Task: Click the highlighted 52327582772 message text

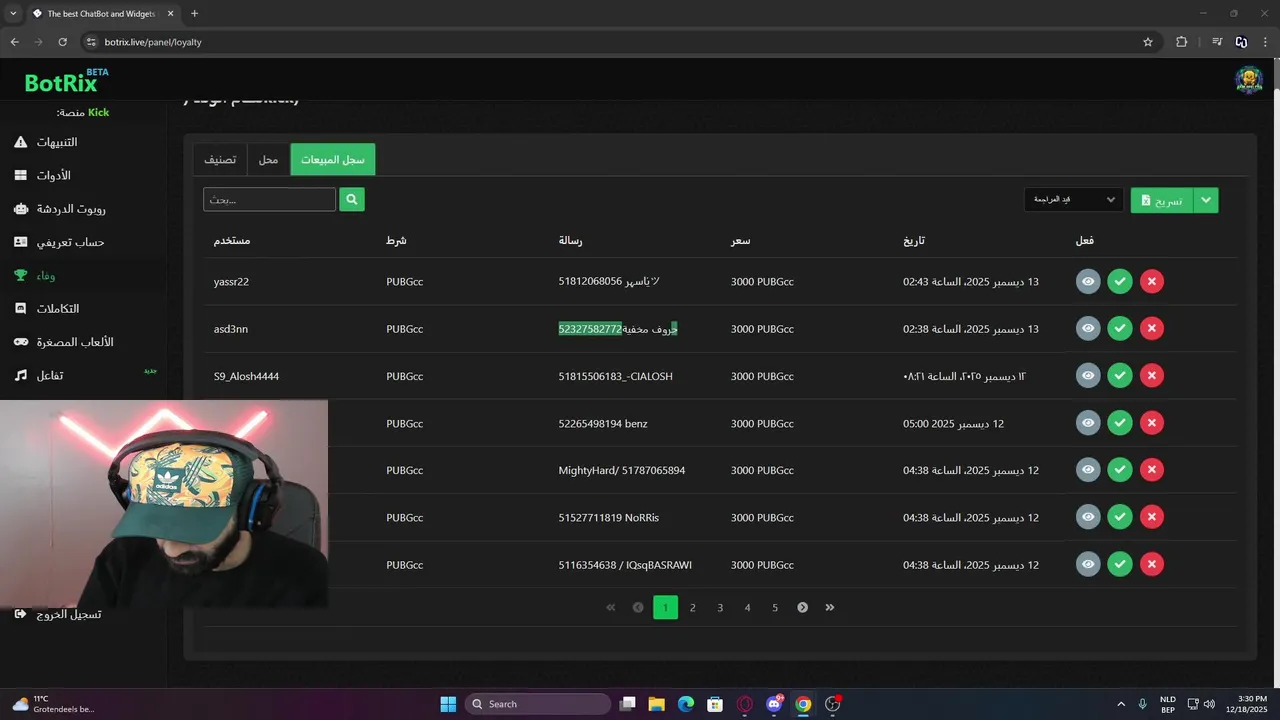Action: pos(590,329)
